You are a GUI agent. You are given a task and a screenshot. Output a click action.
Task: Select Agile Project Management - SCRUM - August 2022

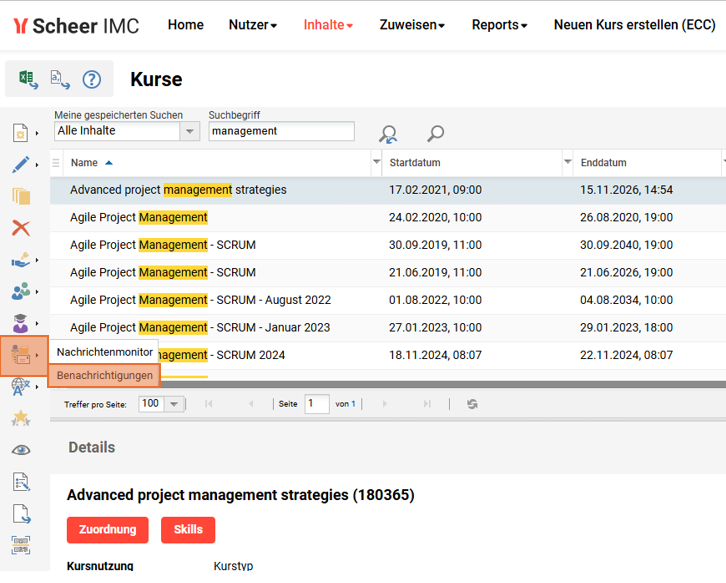point(388,300)
